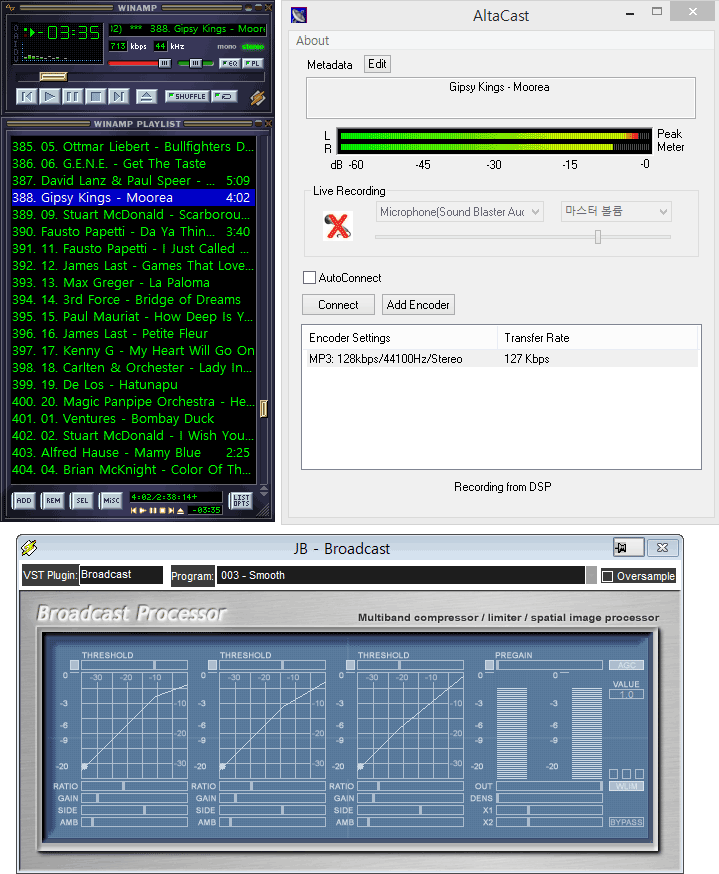The image size is (719, 874).
Task: Enable the Oversample checkbox
Action: pos(607,576)
